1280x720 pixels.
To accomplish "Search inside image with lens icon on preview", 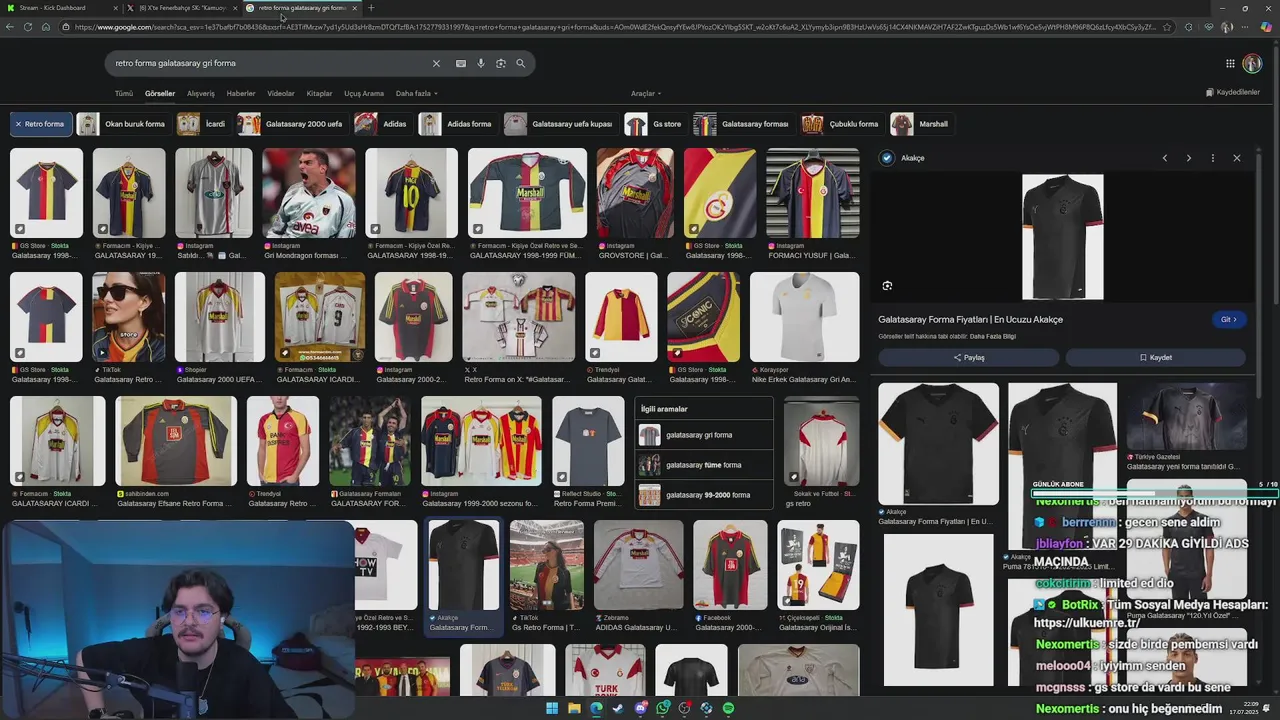I will [x=887, y=286].
